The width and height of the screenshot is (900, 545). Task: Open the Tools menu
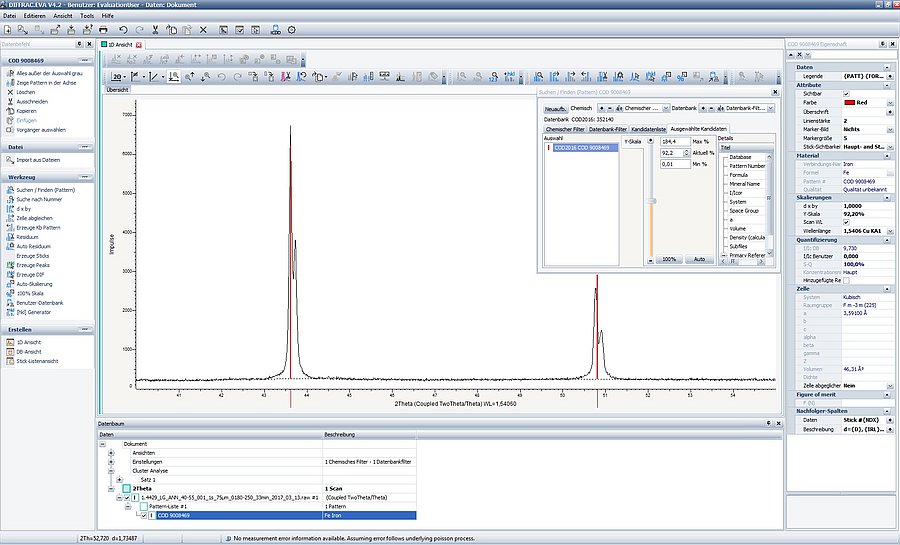point(87,17)
